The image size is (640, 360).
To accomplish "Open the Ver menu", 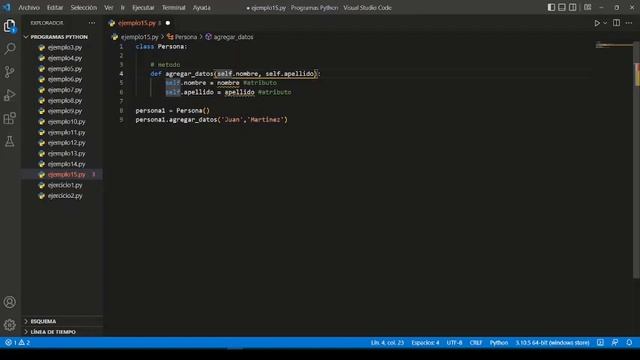I will (x=109, y=7).
